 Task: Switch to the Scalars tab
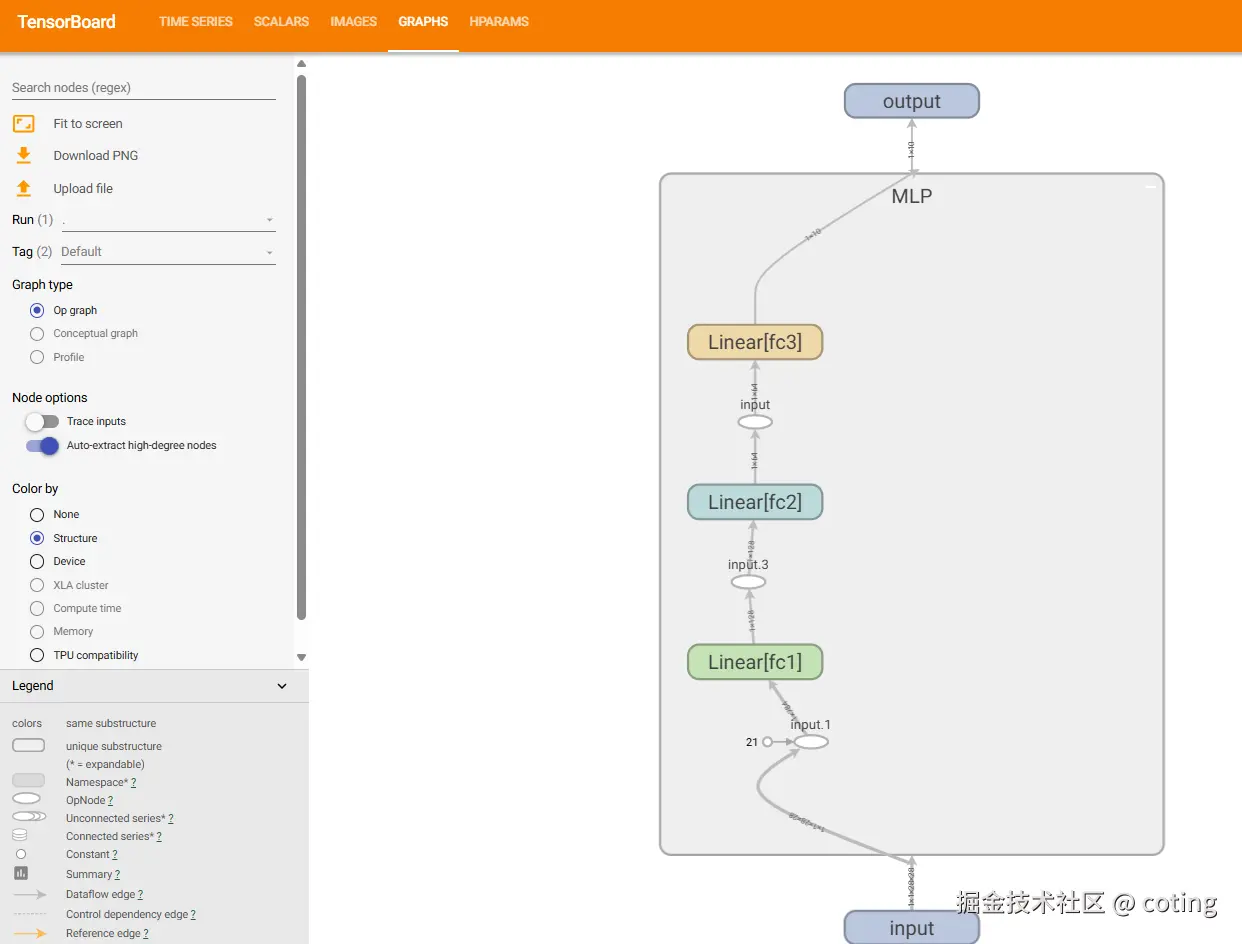coord(281,21)
